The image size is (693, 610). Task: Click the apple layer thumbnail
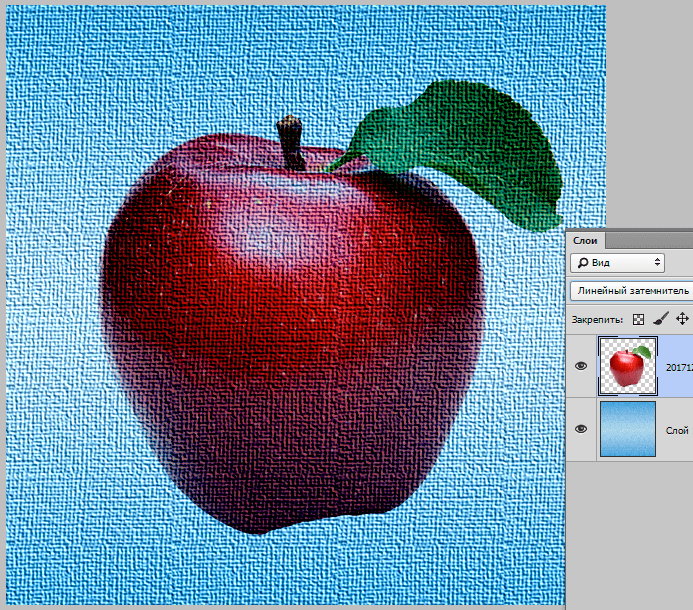[x=628, y=366]
